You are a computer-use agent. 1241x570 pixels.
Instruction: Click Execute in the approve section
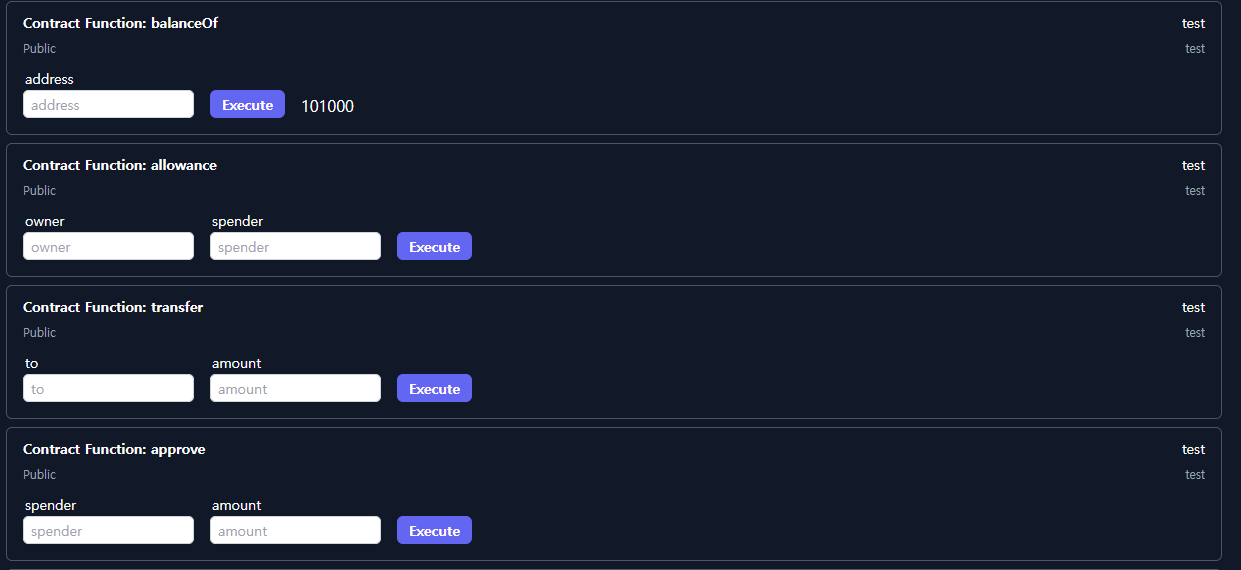(434, 531)
